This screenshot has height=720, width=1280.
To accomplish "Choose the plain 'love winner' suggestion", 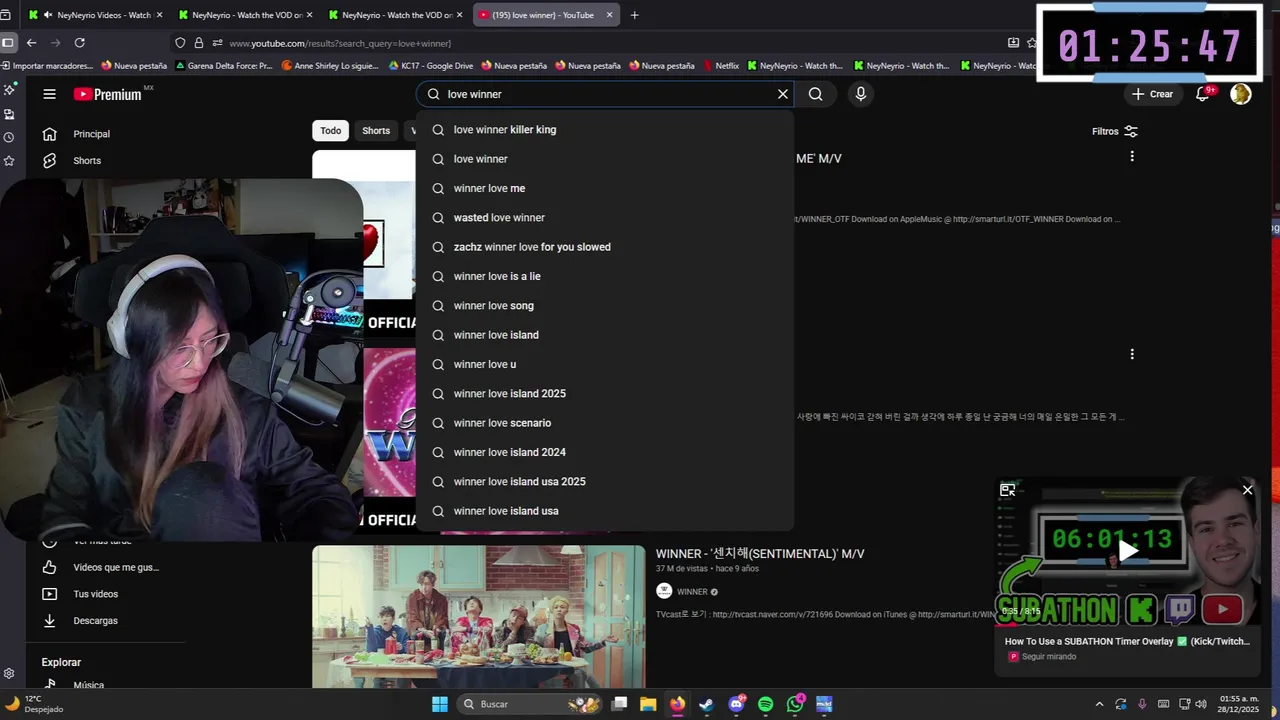I will [605, 159].
